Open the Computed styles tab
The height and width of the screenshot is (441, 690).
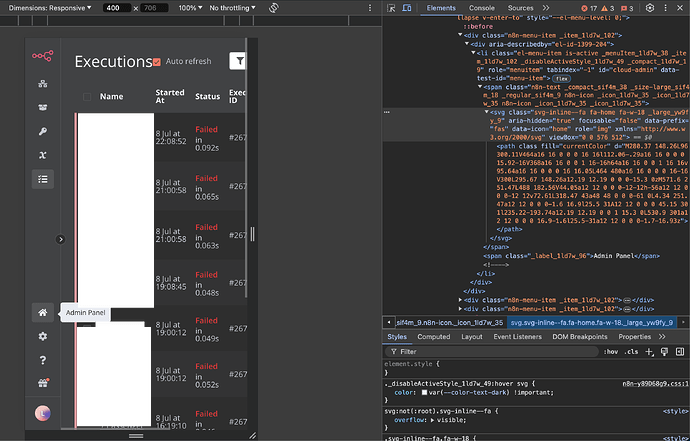coord(433,337)
